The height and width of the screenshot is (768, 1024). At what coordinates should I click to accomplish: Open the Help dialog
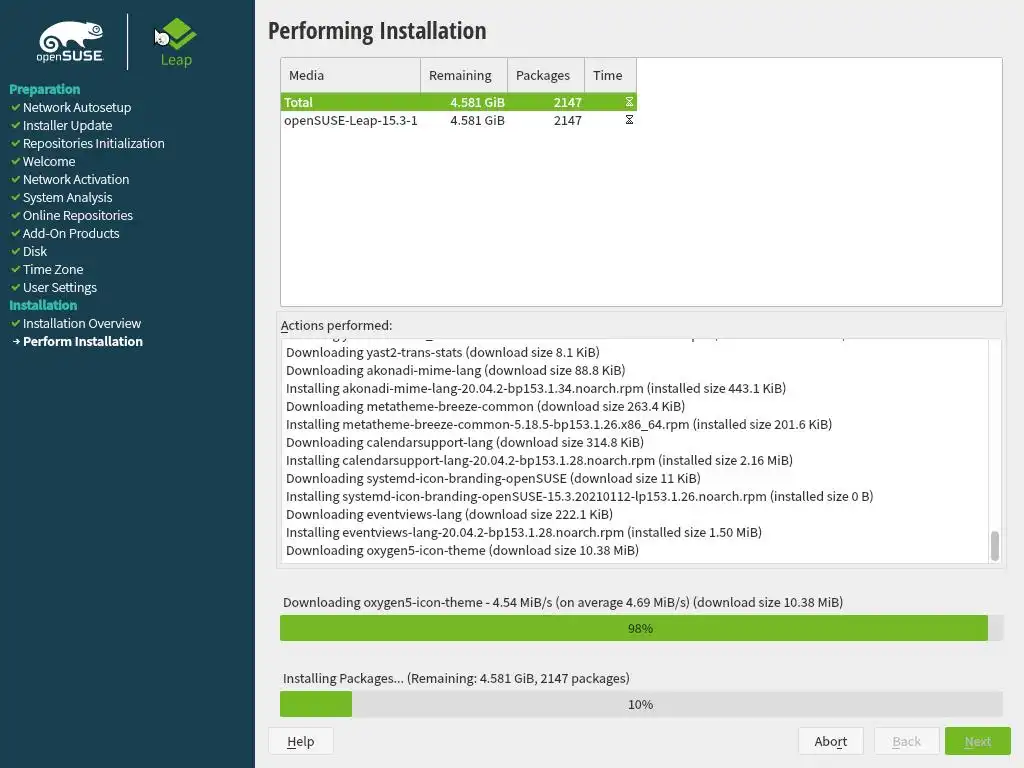click(x=300, y=741)
